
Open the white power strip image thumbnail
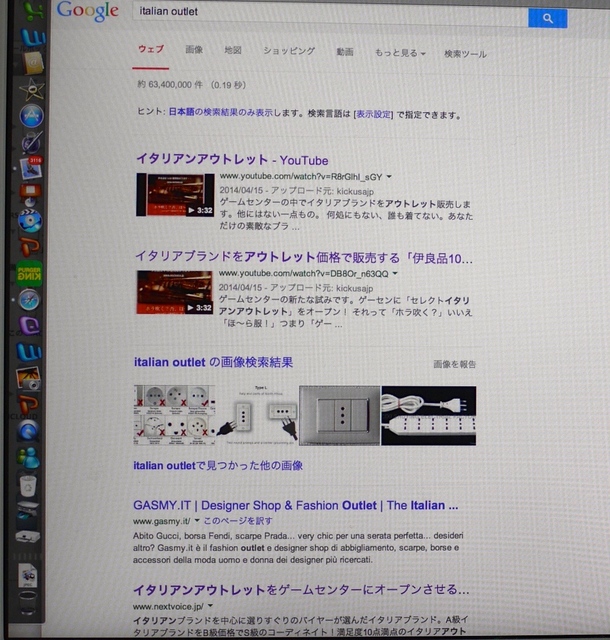429,416
